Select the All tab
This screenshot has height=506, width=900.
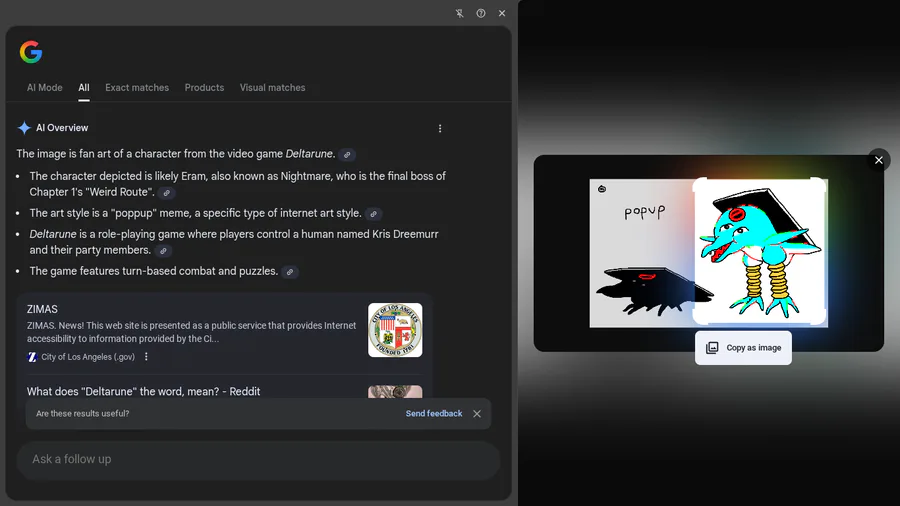84,88
